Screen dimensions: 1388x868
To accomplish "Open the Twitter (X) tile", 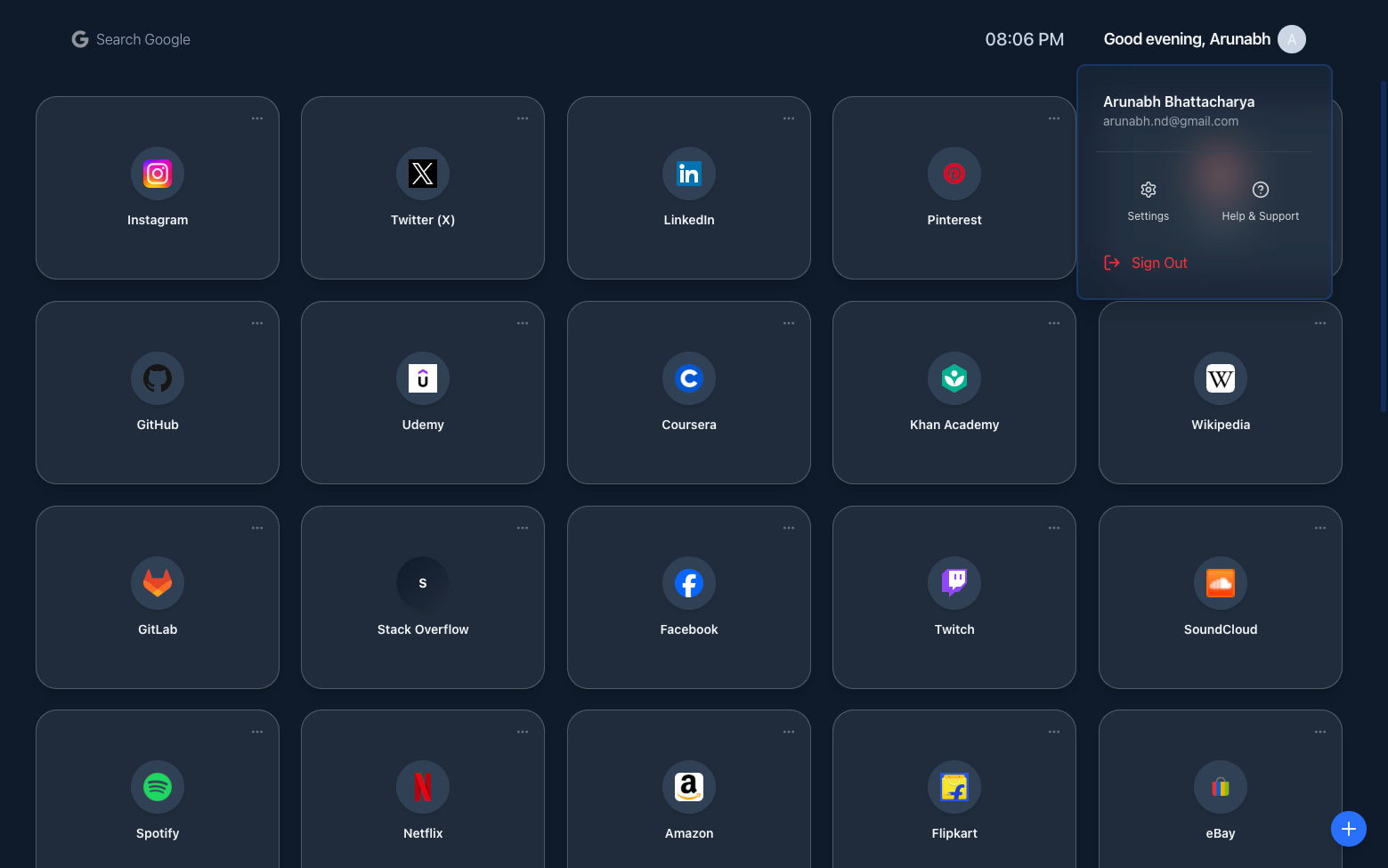I will tap(423, 188).
